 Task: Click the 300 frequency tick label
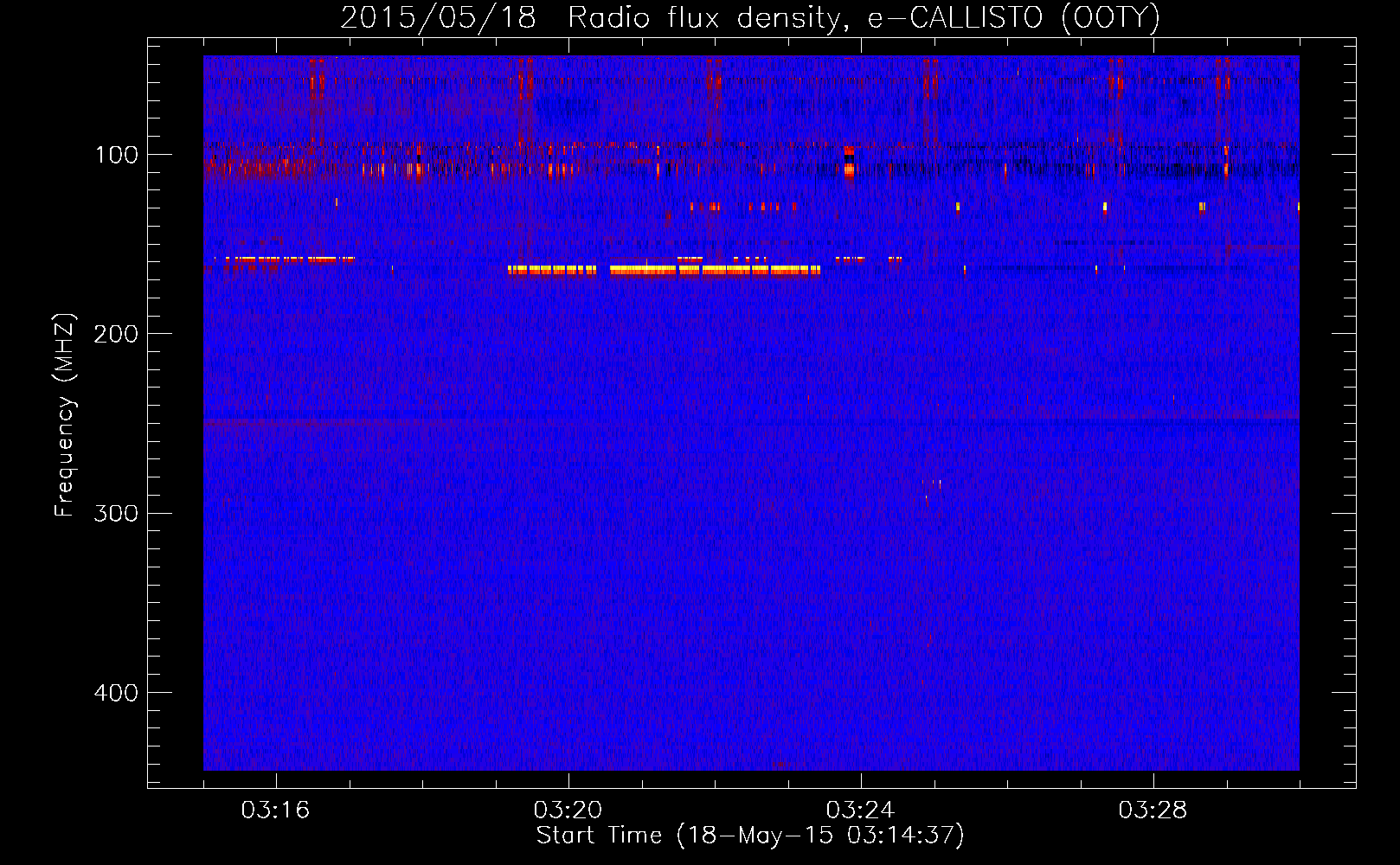pos(116,513)
